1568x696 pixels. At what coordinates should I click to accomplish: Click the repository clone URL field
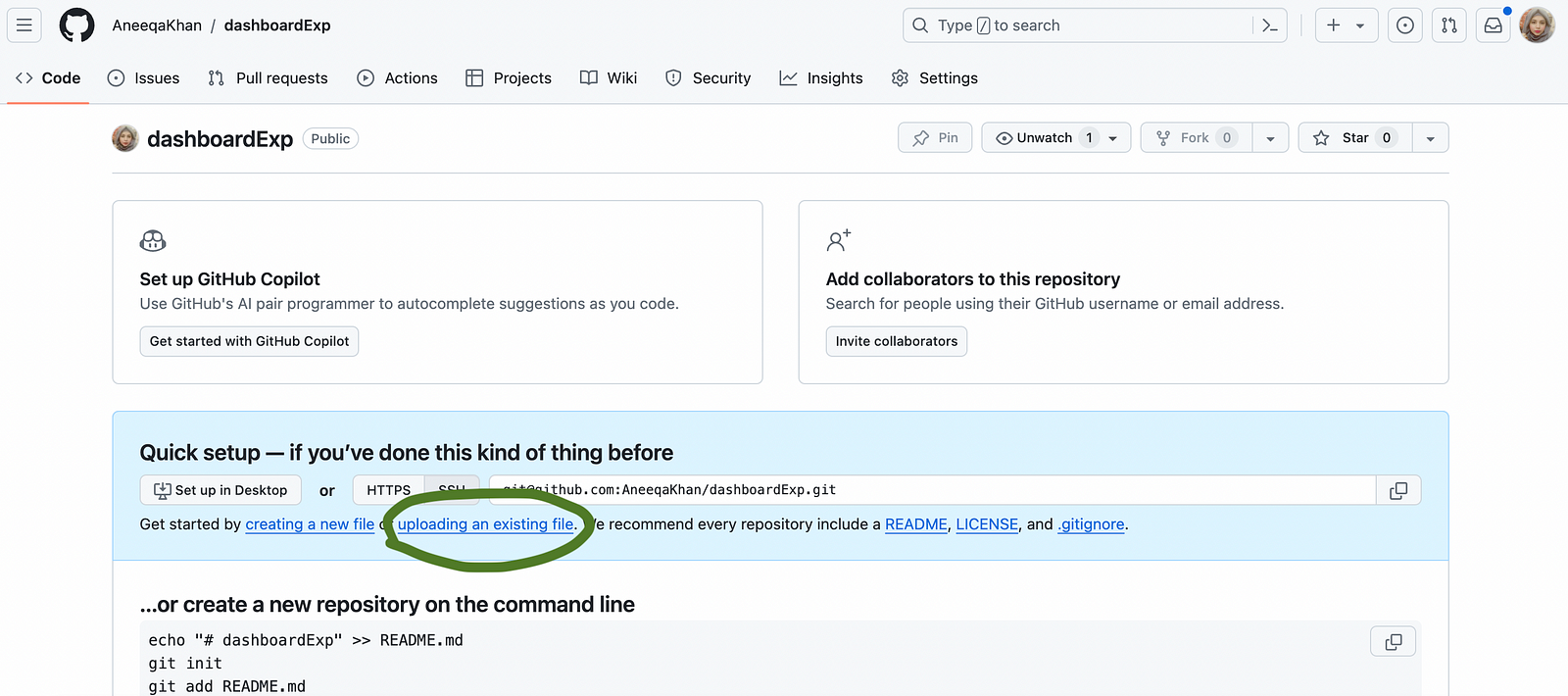[932, 490]
